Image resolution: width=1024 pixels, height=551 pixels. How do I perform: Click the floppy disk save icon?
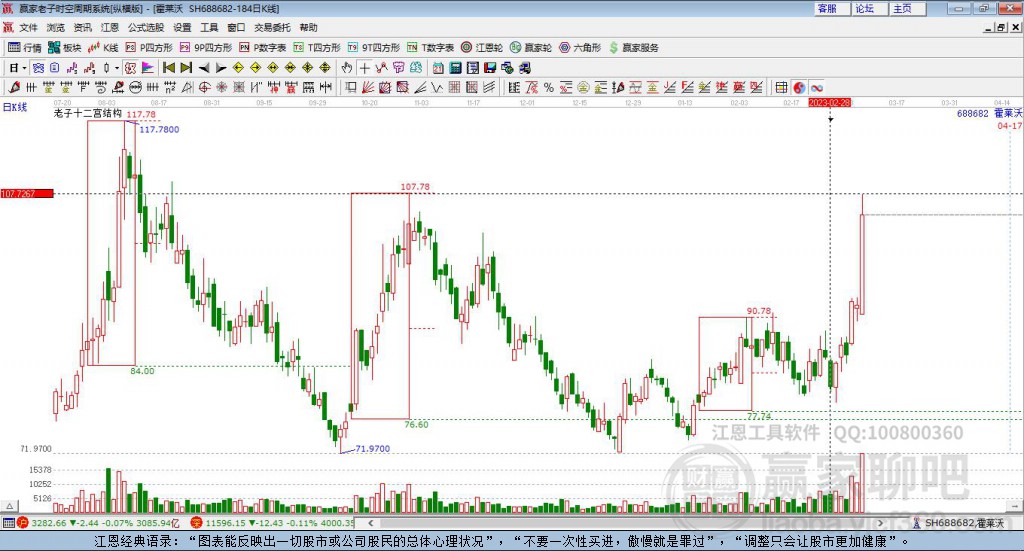490,68
